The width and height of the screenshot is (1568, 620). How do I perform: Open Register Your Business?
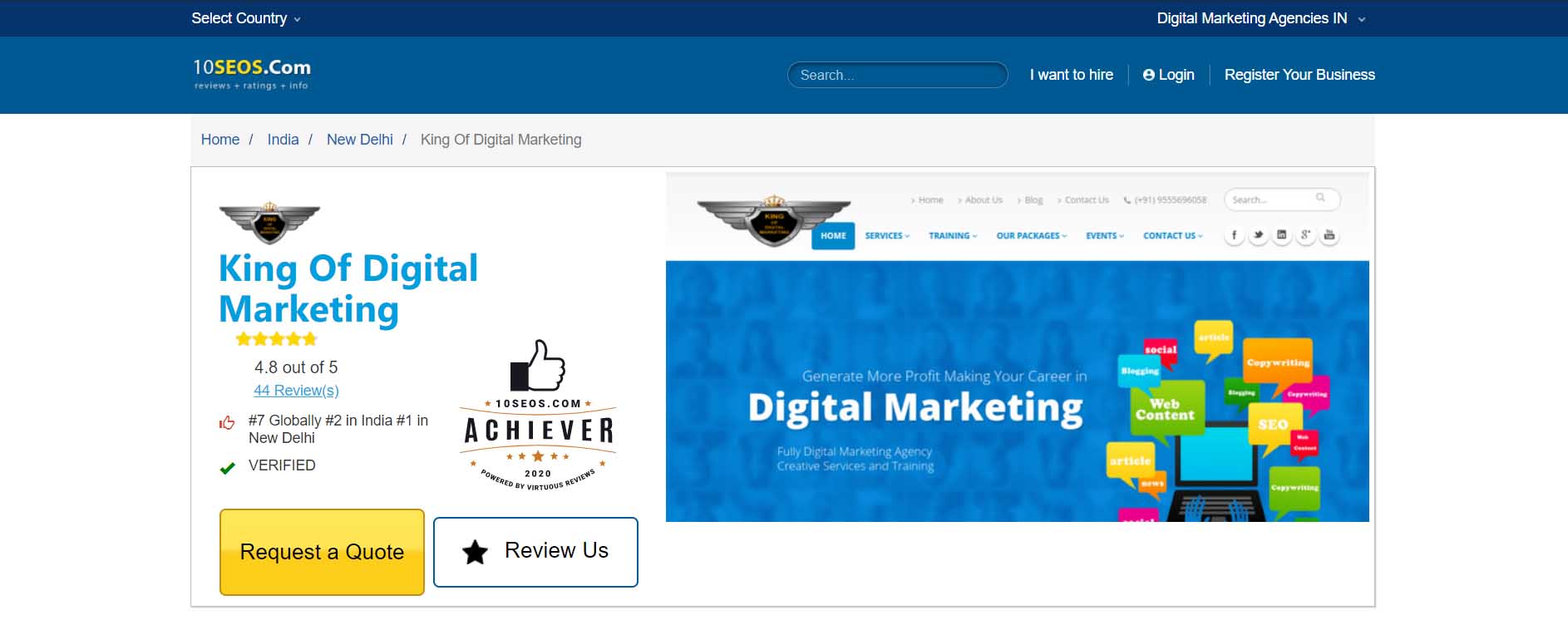tap(1299, 75)
